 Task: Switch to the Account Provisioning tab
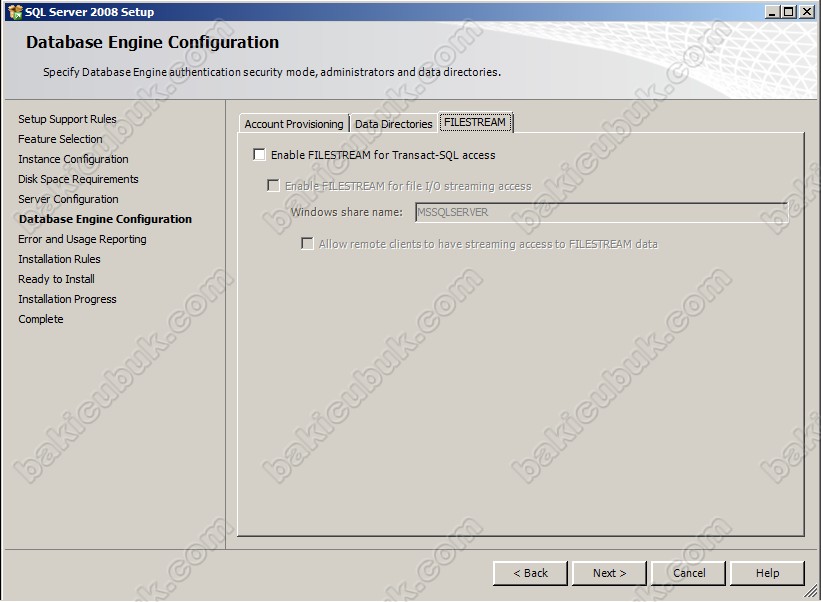[294, 124]
